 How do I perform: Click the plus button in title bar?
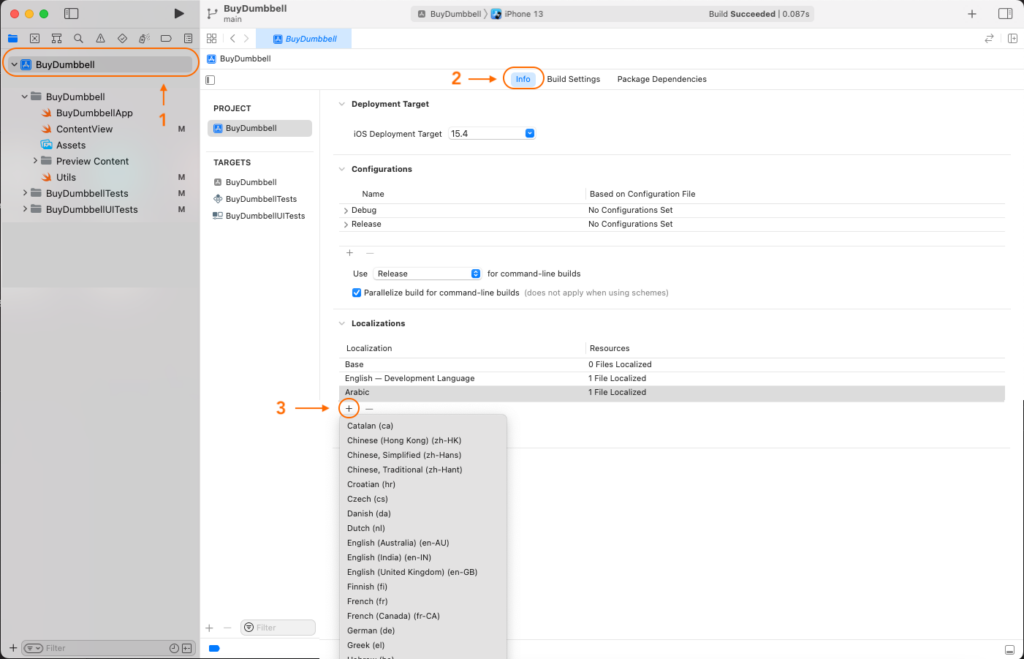tap(972, 14)
